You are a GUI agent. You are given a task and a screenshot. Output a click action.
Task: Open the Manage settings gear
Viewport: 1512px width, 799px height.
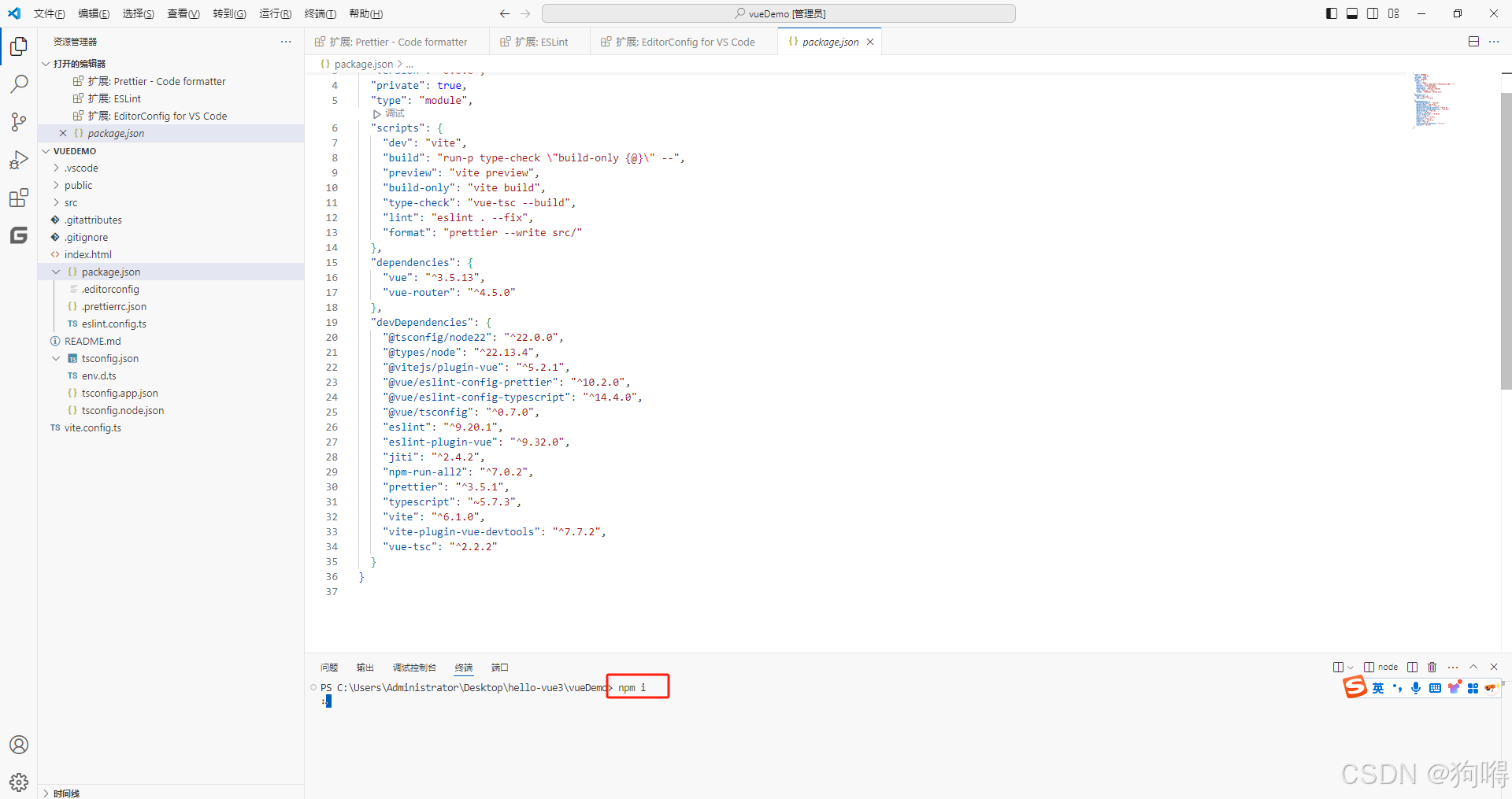(18, 782)
